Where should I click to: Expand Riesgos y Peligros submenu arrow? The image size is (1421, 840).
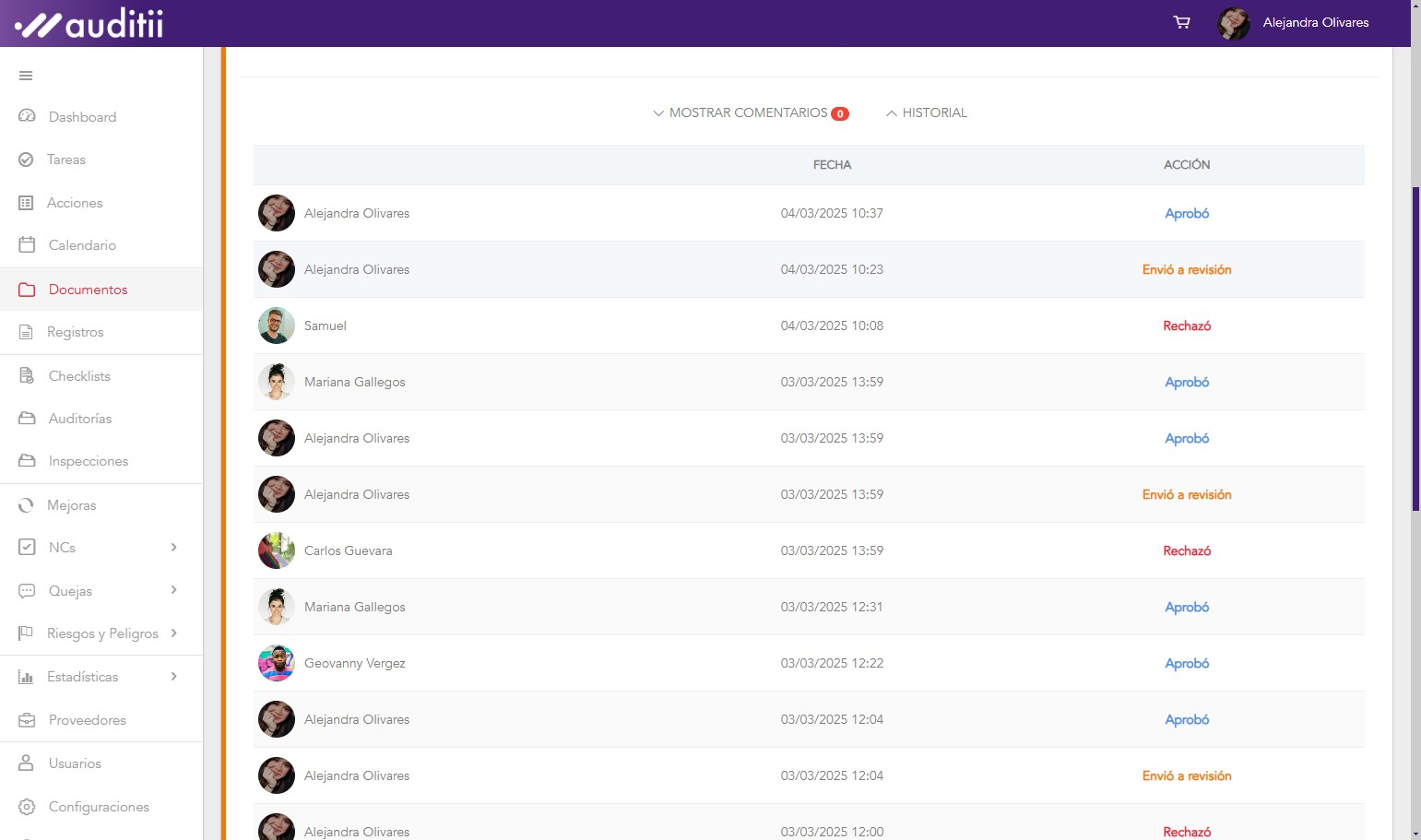[x=173, y=633]
